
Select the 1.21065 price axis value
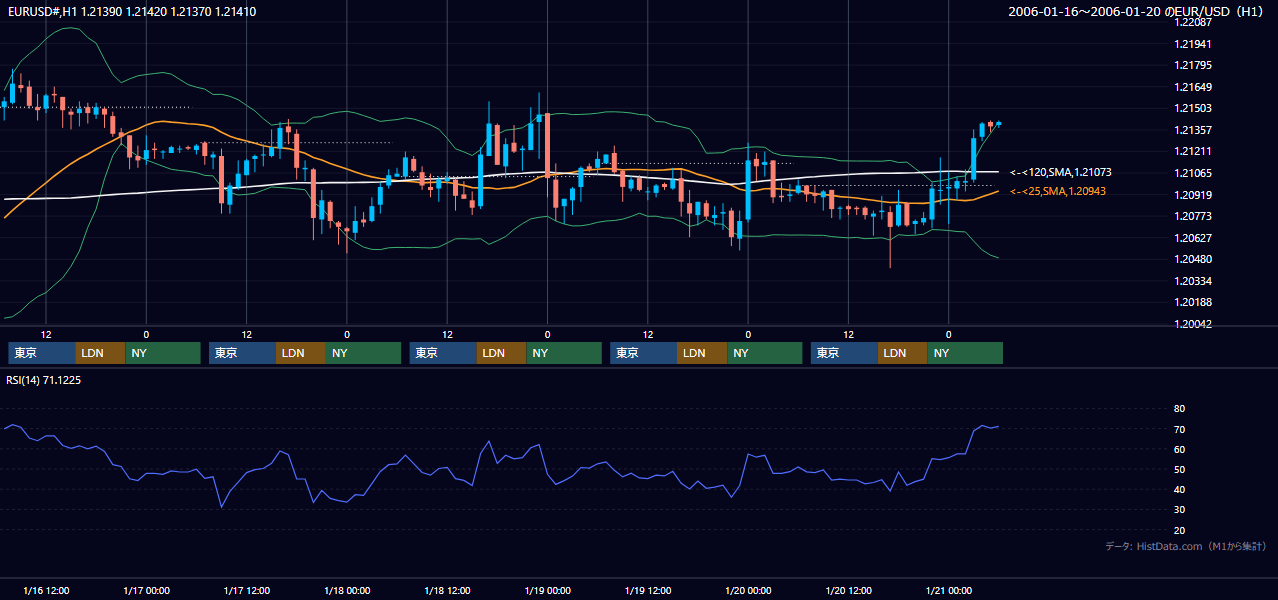(1192, 173)
